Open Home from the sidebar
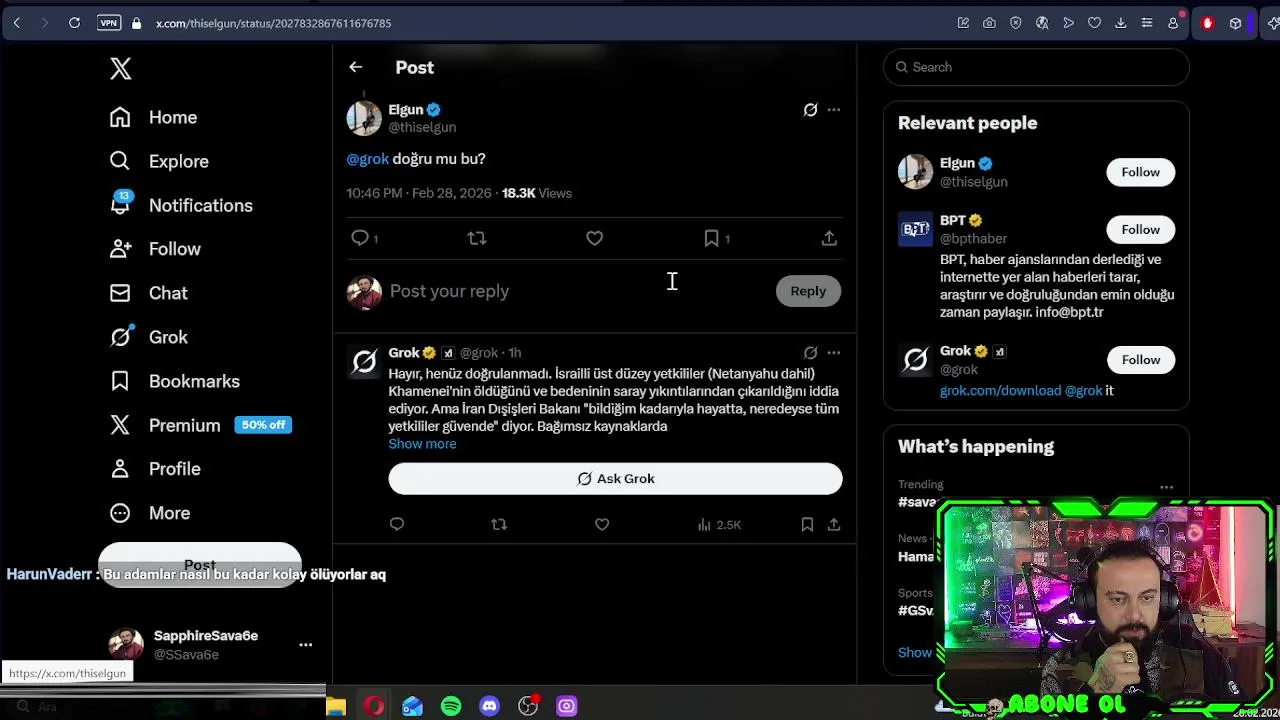The height and width of the screenshot is (720, 1280). tap(154, 117)
